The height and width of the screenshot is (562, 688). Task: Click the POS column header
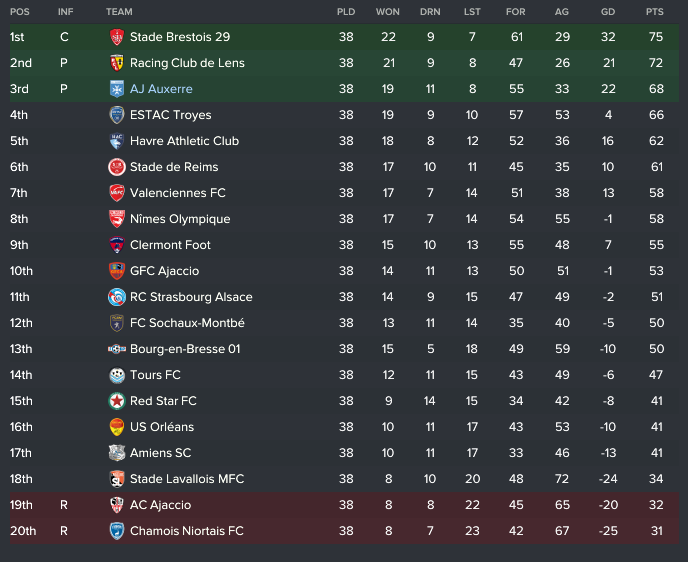tap(19, 12)
